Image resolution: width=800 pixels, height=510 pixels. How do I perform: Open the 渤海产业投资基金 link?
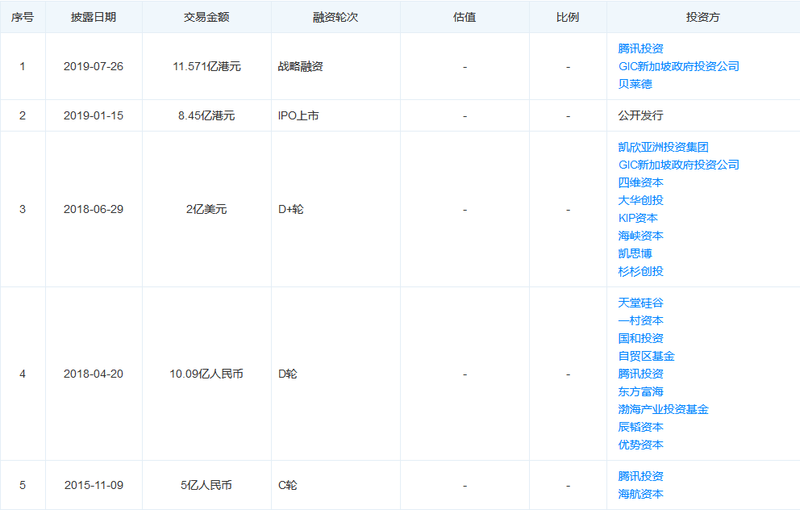(x=663, y=410)
